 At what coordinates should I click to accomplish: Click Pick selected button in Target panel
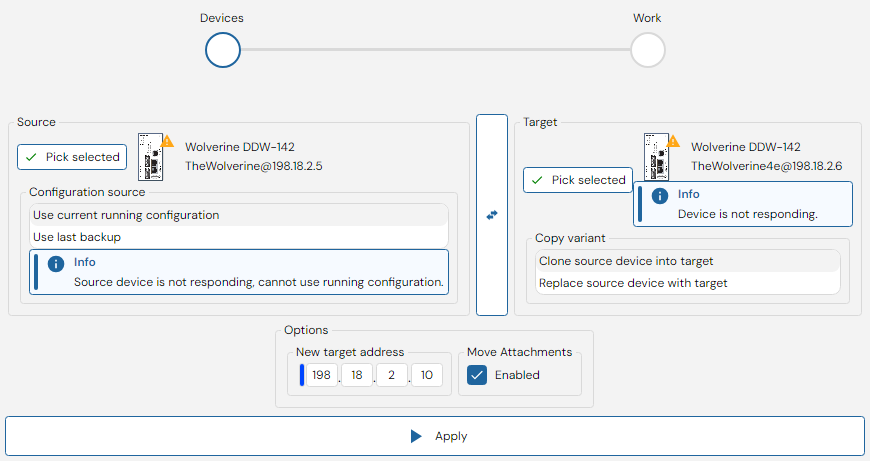tap(578, 180)
